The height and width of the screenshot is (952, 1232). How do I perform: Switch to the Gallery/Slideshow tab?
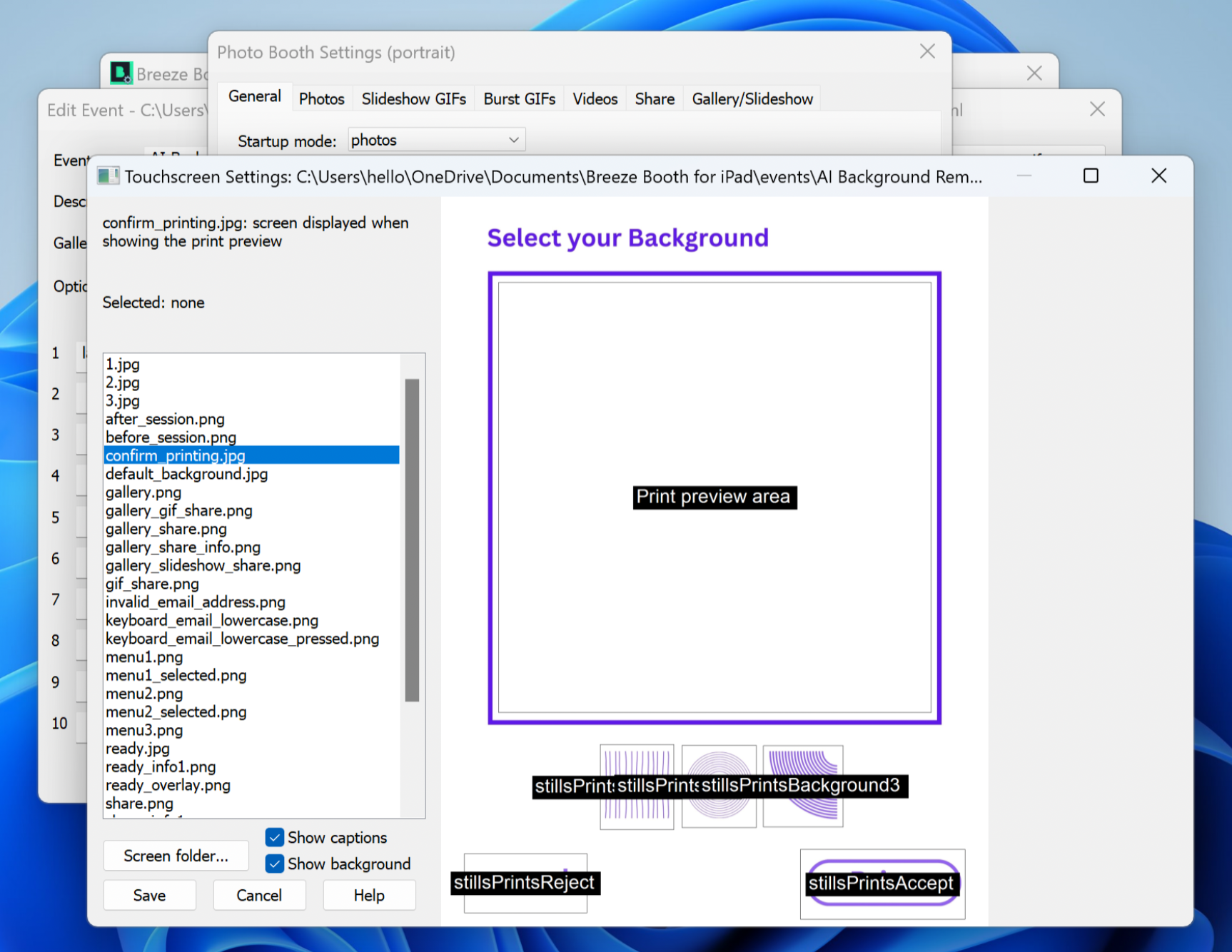752,99
